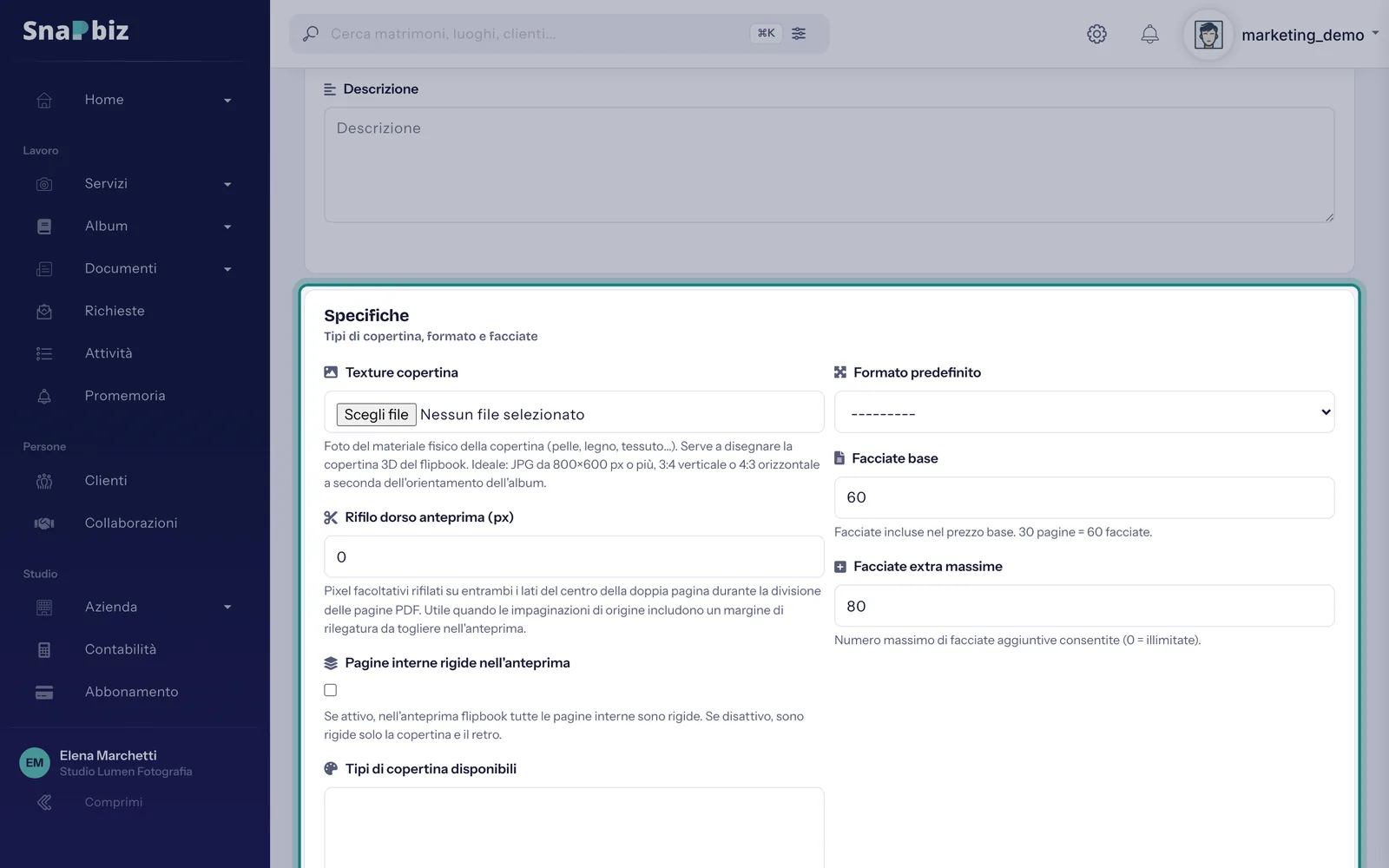Click the Abbonamento credit card icon
1389x868 pixels.
(44, 693)
